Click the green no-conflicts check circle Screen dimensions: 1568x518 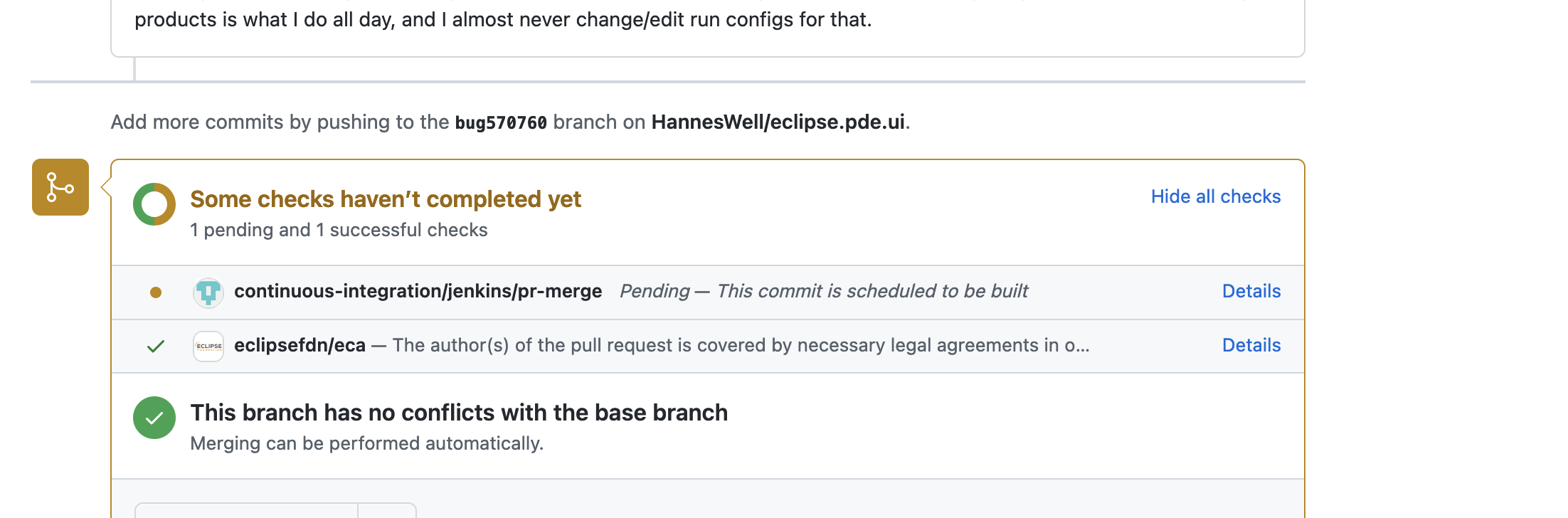pos(154,418)
